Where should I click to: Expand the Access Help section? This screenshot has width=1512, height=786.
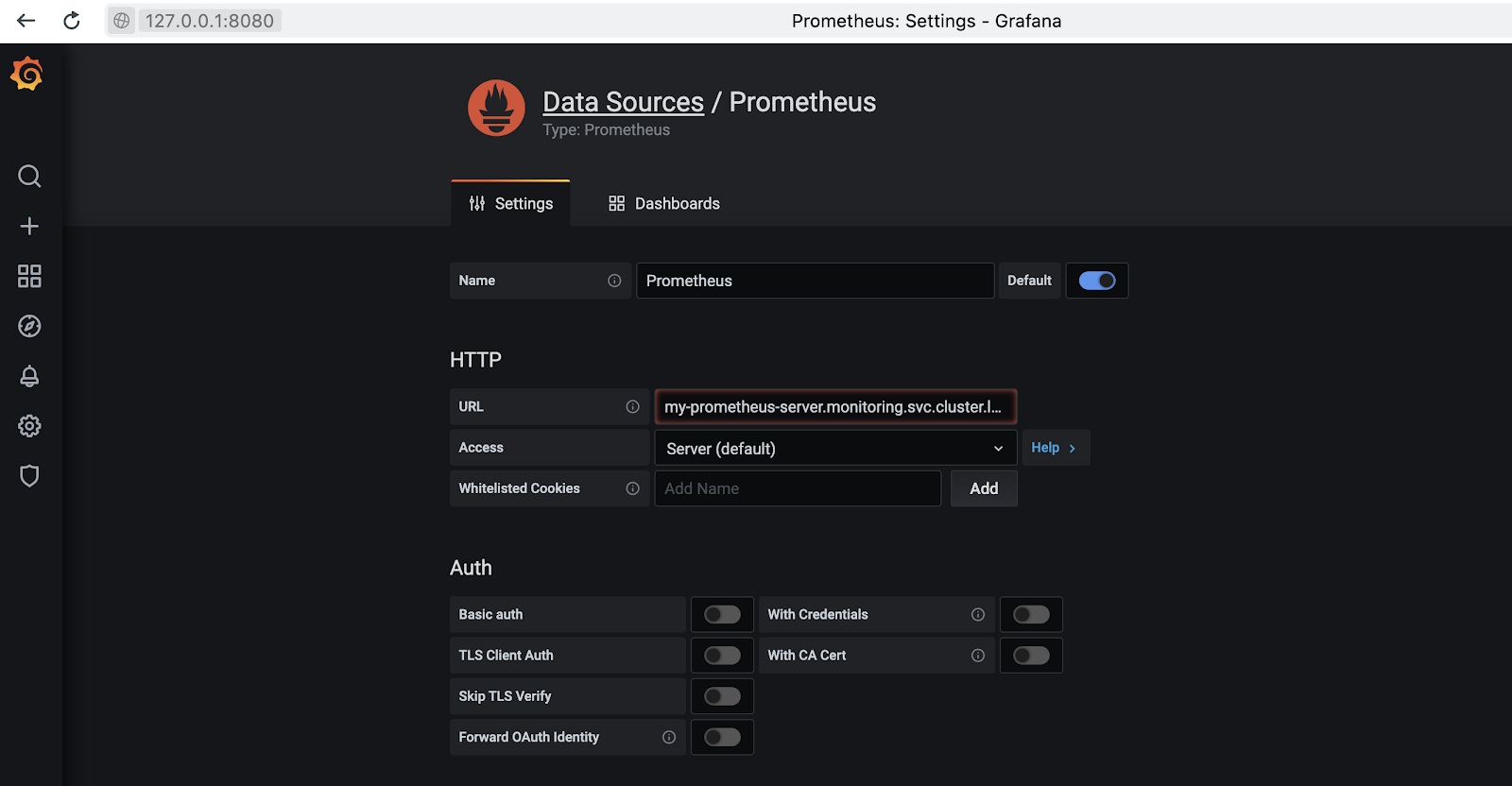(1055, 448)
